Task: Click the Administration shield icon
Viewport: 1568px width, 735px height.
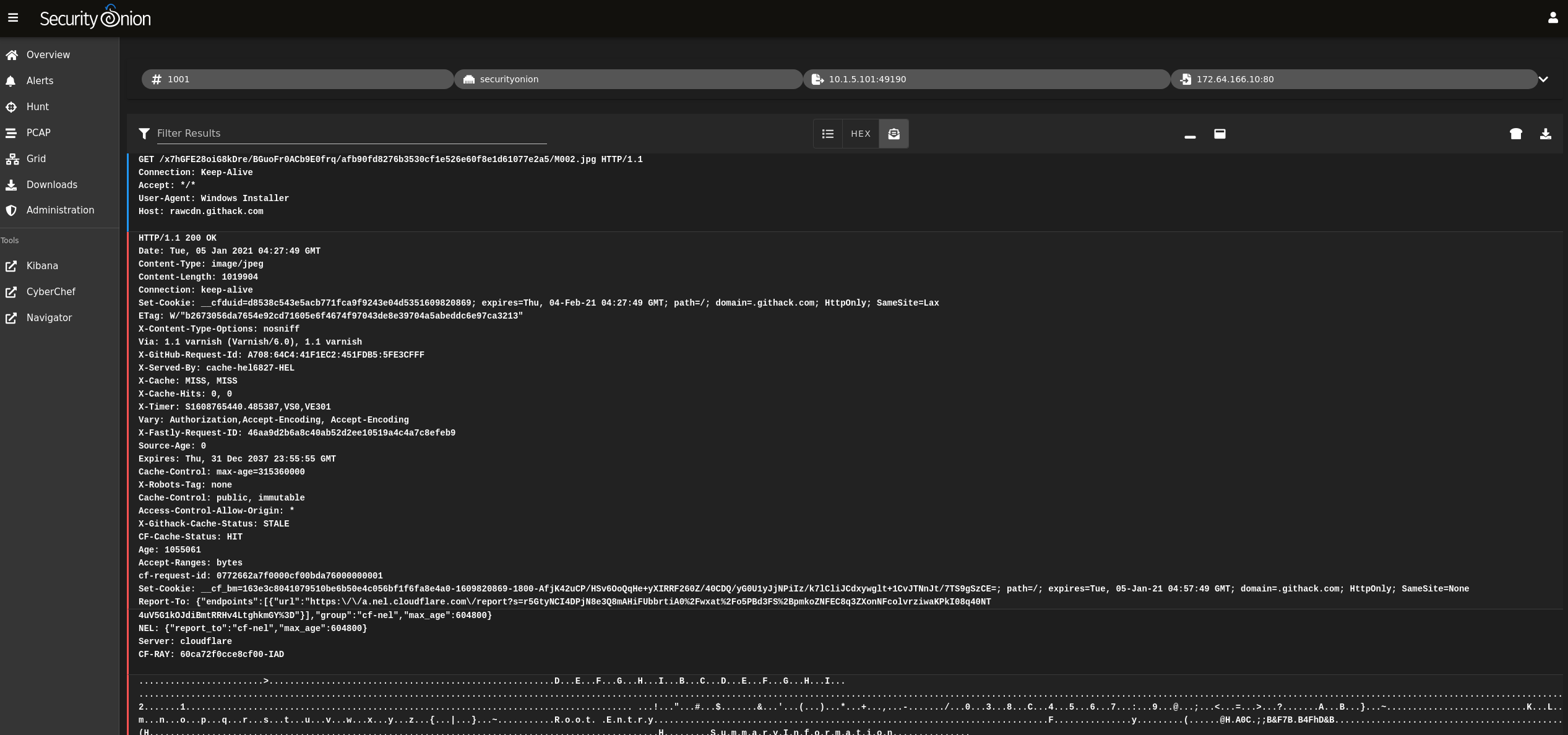Action: point(11,210)
